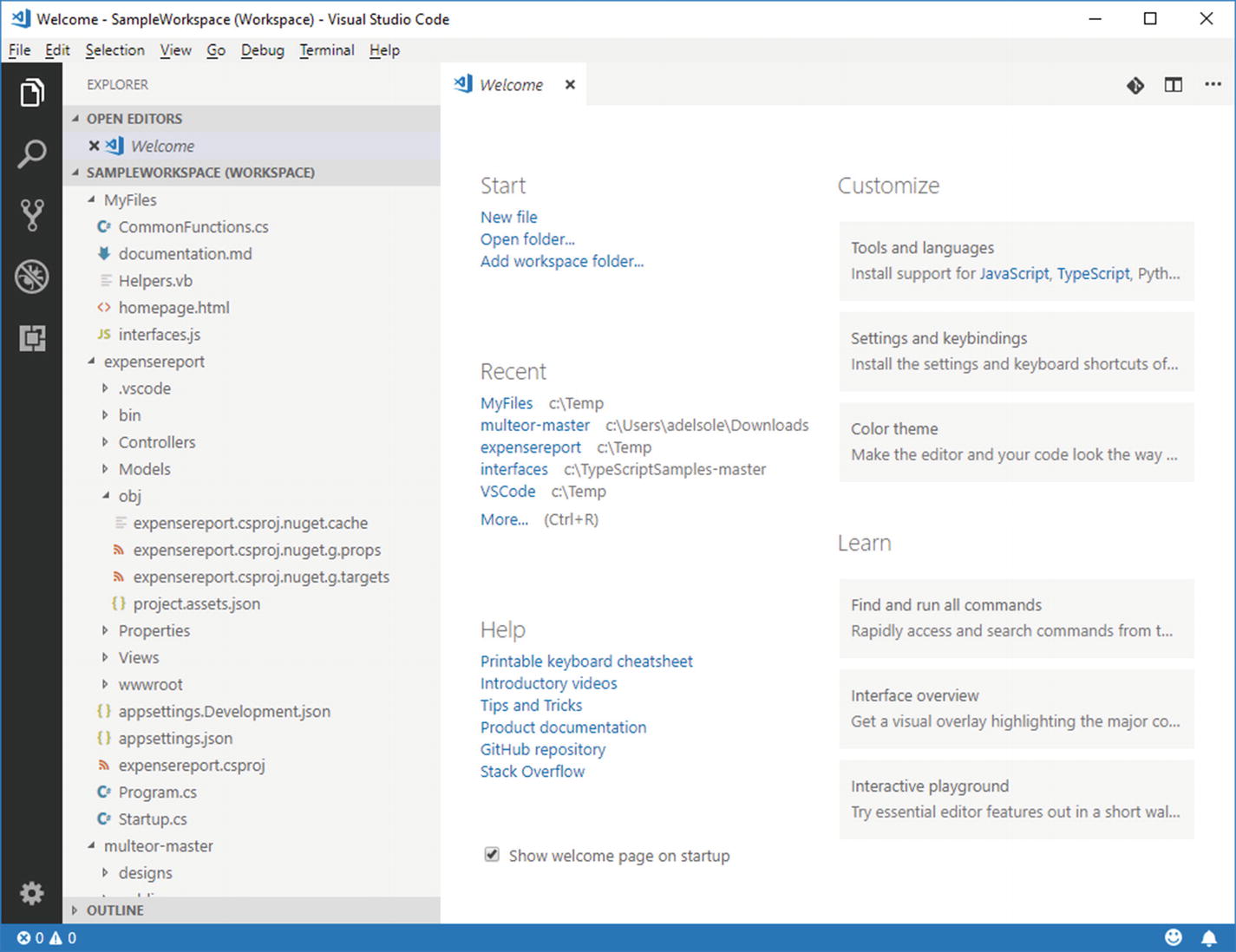Screen dimensions: 1236x952
Task: Collapse the Open Editors section
Action: tap(75, 119)
